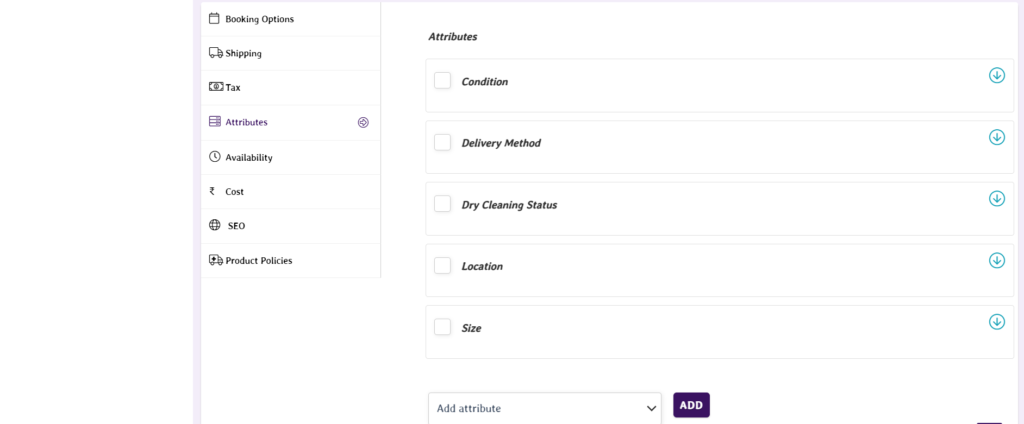Expand the Location attribute down arrow

(996, 260)
